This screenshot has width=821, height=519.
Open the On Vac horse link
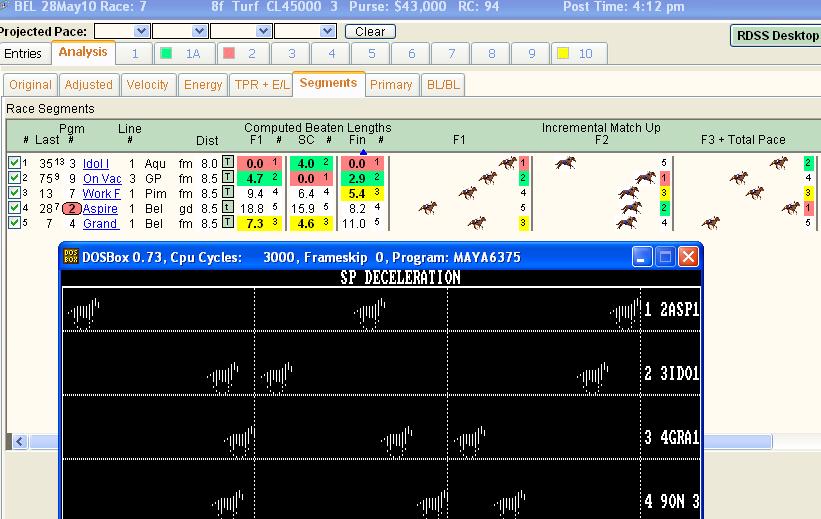(102, 179)
